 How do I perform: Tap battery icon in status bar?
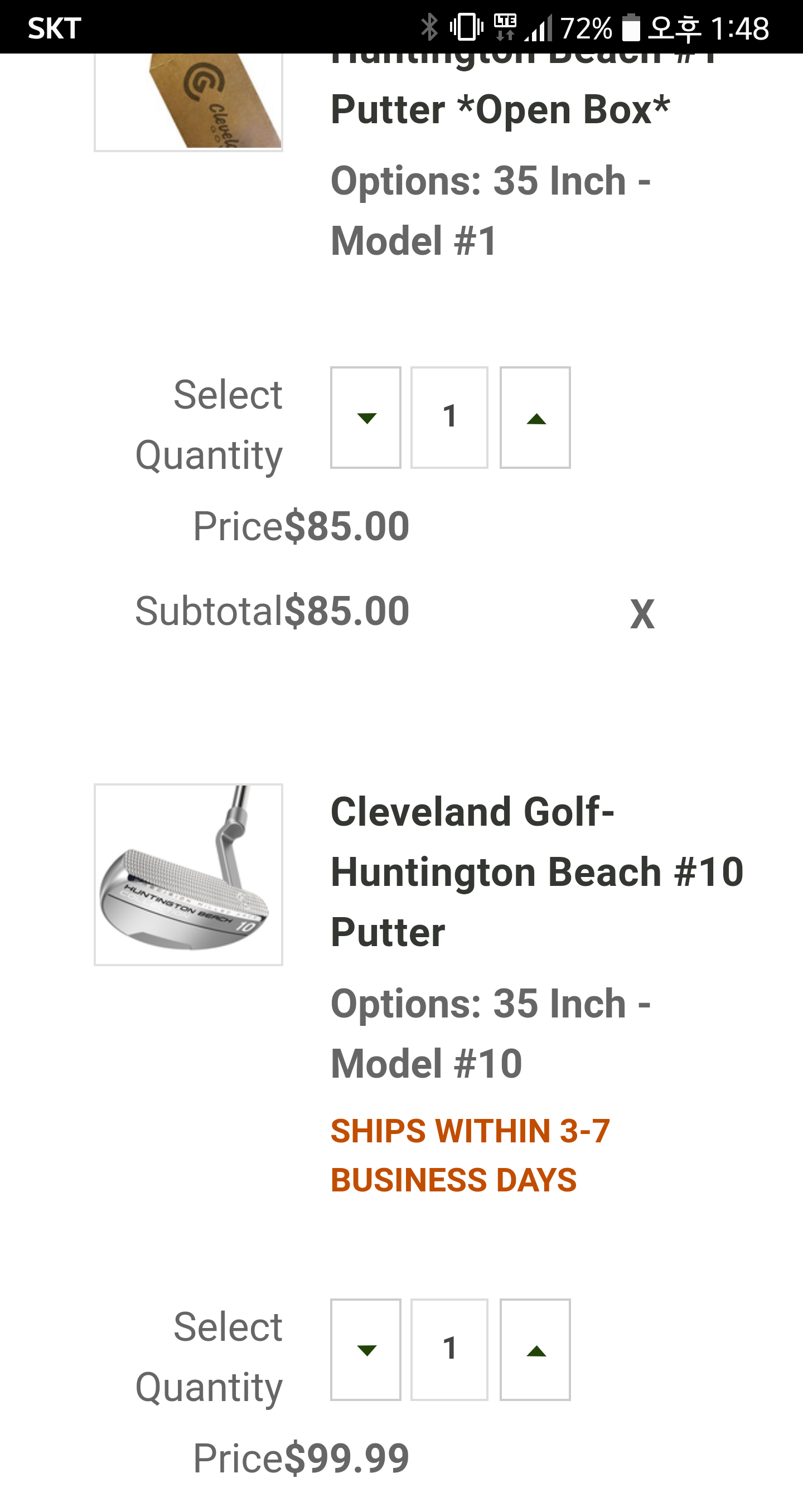[x=631, y=27]
